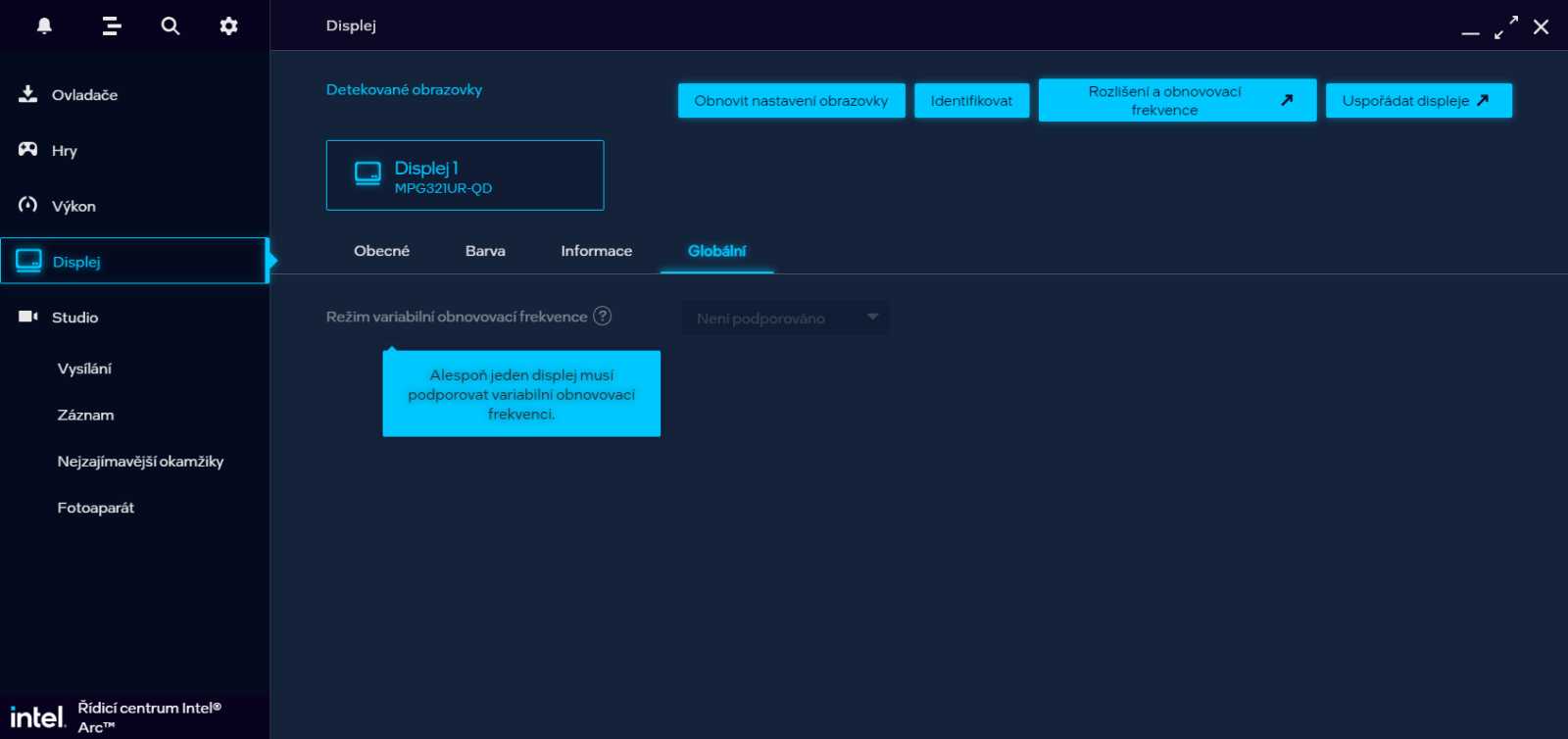Click the Displej title in header
This screenshot has width=1568, height=739.
coord(351,25)
